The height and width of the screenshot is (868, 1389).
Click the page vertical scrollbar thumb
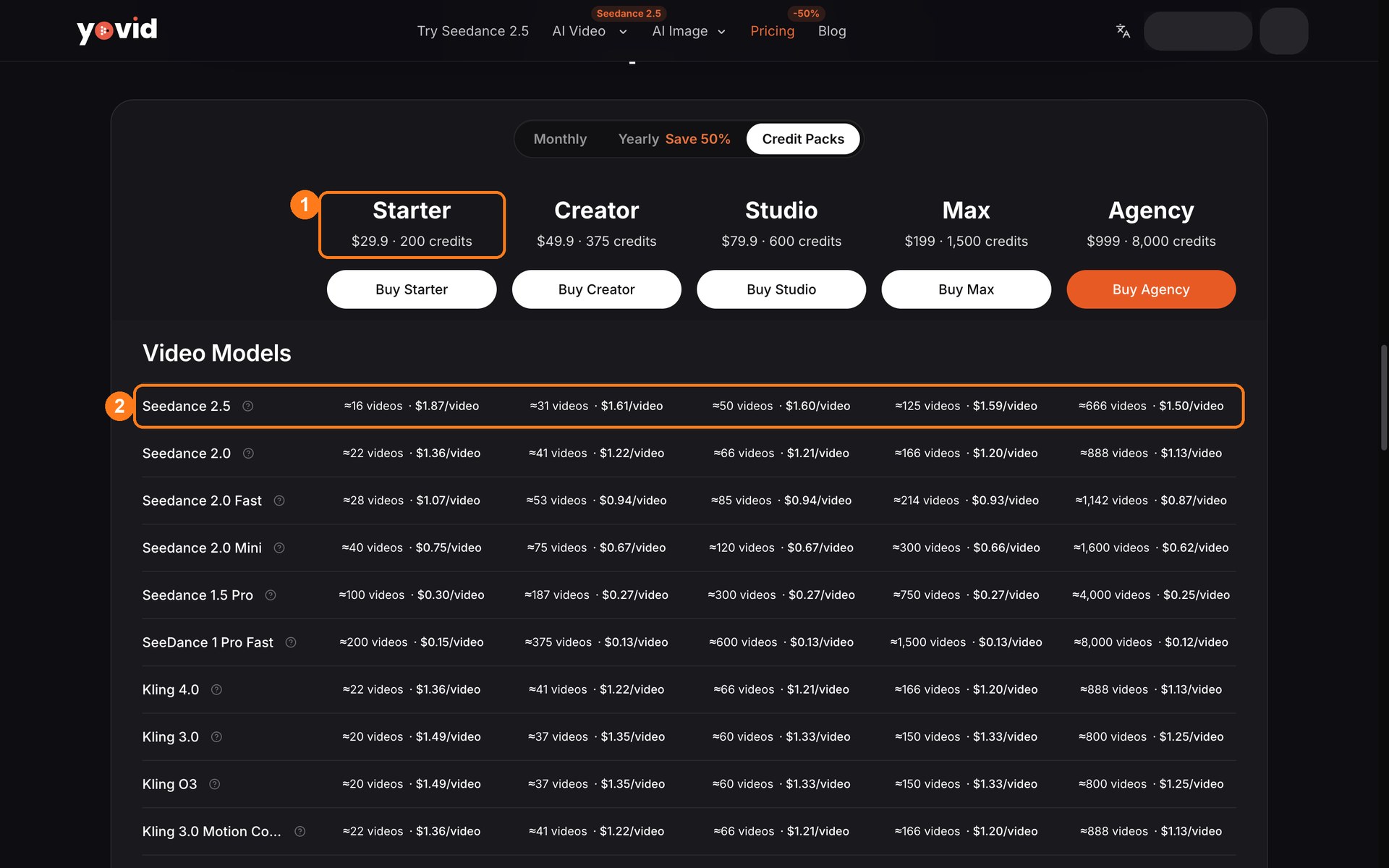click(1383, 398)
